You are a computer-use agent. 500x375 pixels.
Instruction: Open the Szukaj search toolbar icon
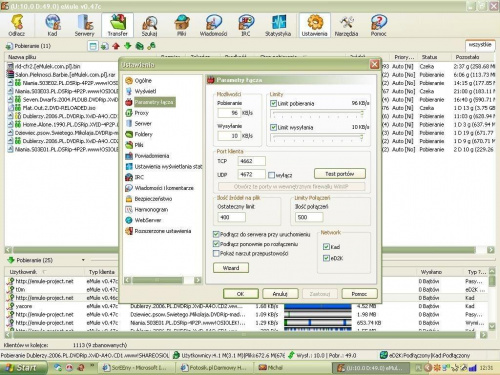tap(149, 25)
